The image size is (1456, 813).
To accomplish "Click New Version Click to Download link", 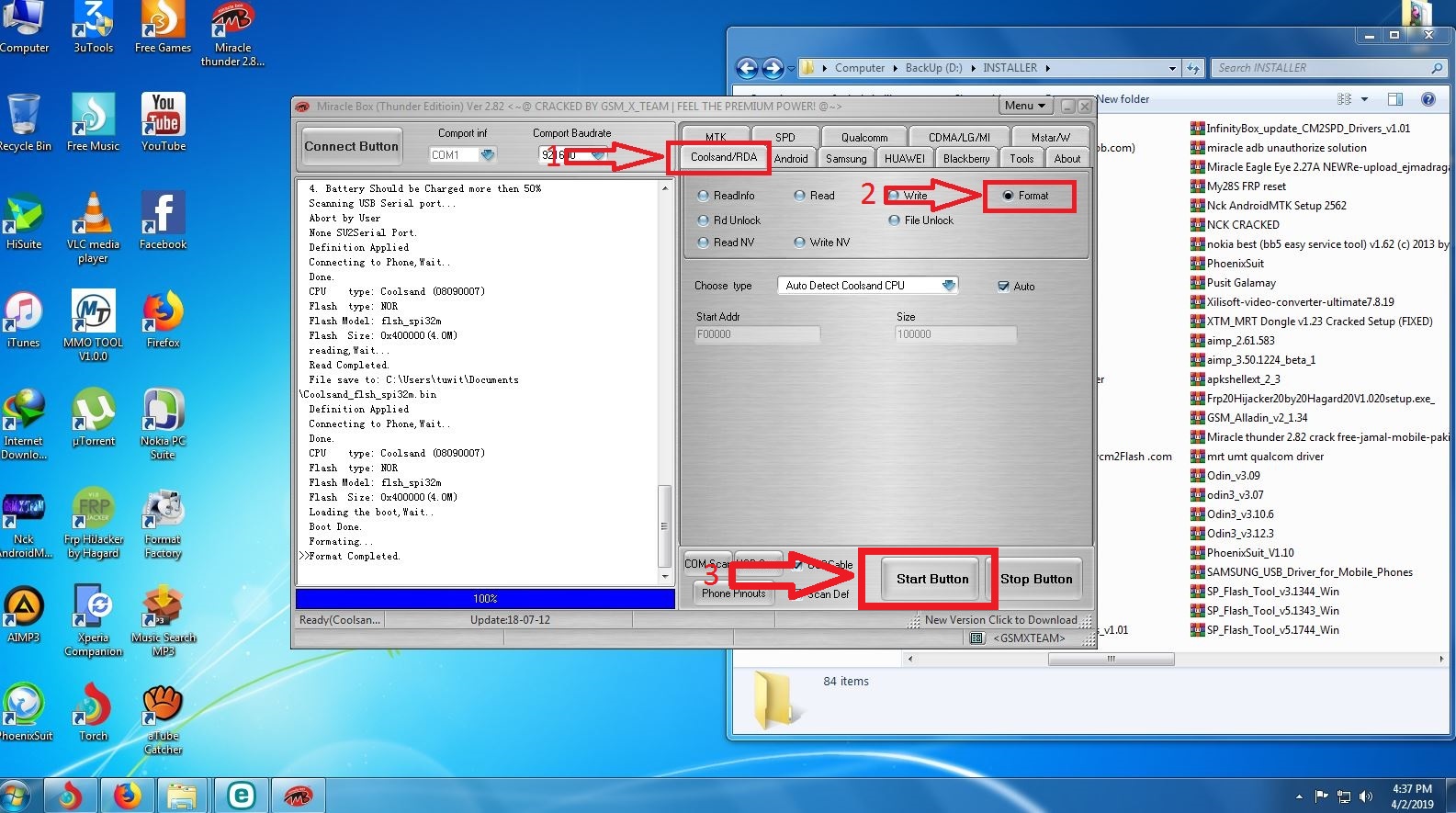I will point(1000,620).
